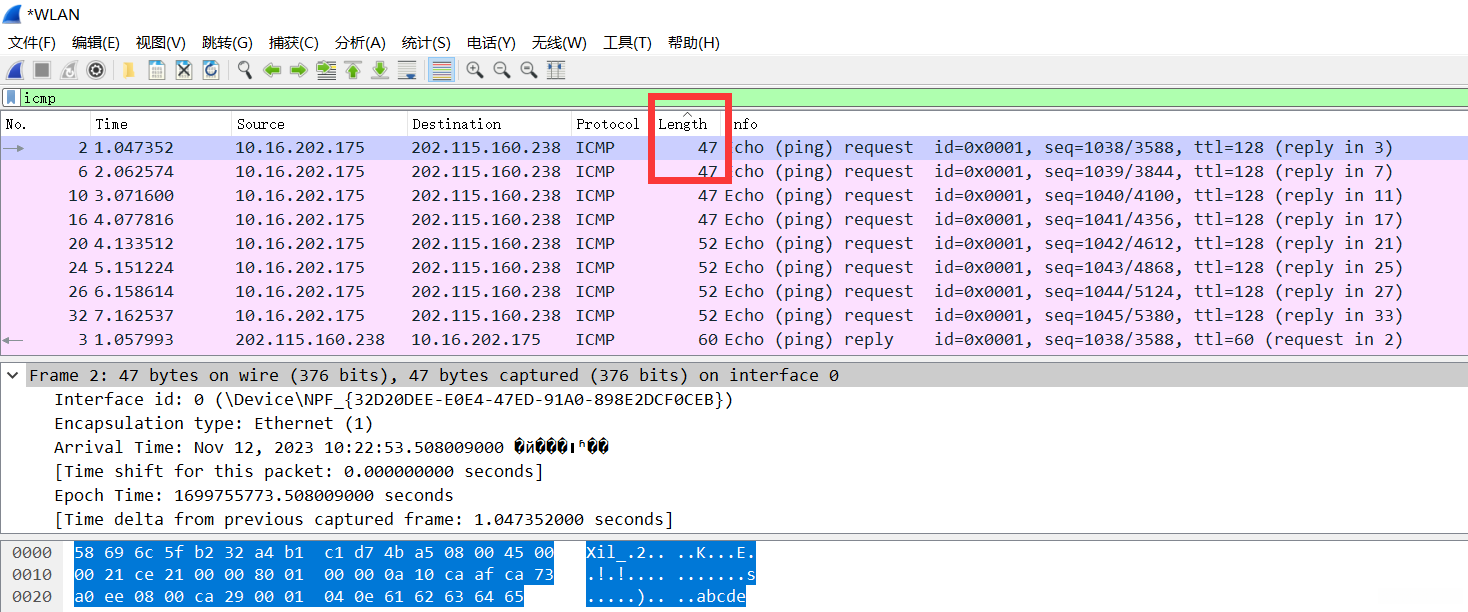Open the 视图(V) menu
Image resolution: width=1468 pixels, height=612 pixels.
[161, 43]
